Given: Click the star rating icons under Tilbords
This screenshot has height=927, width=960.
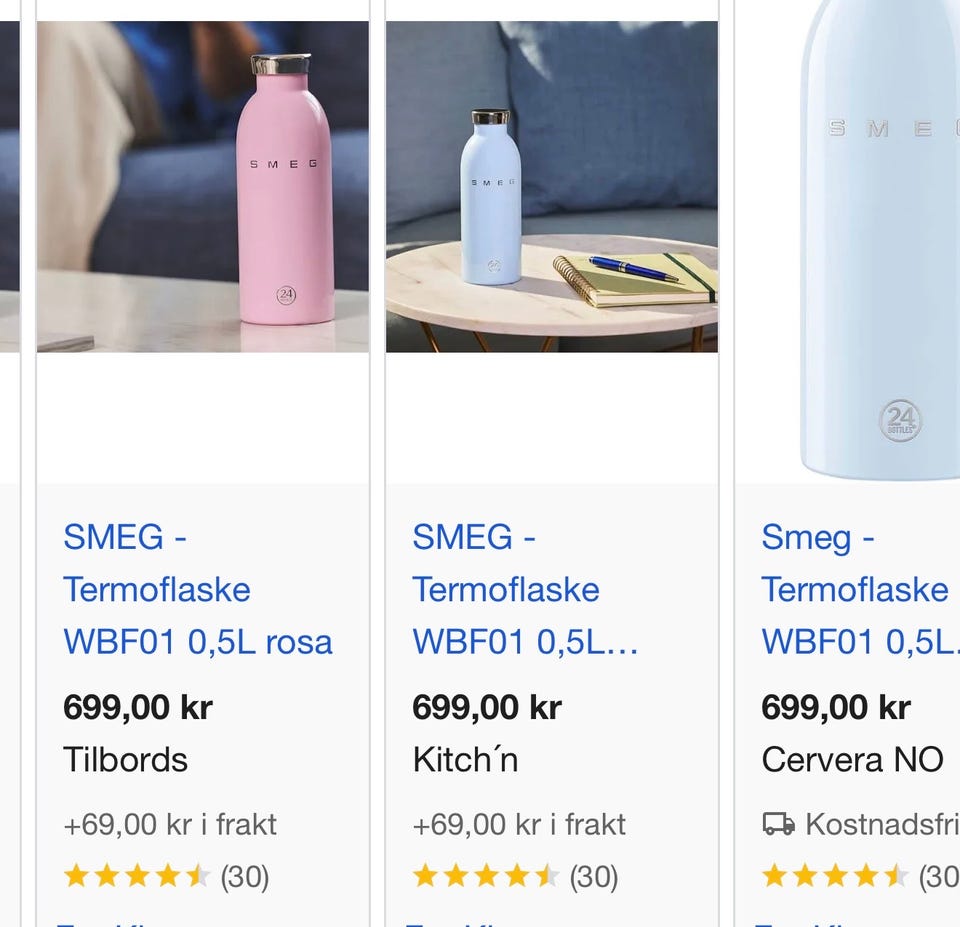Looking at the screenshot, I should [137, 876].
